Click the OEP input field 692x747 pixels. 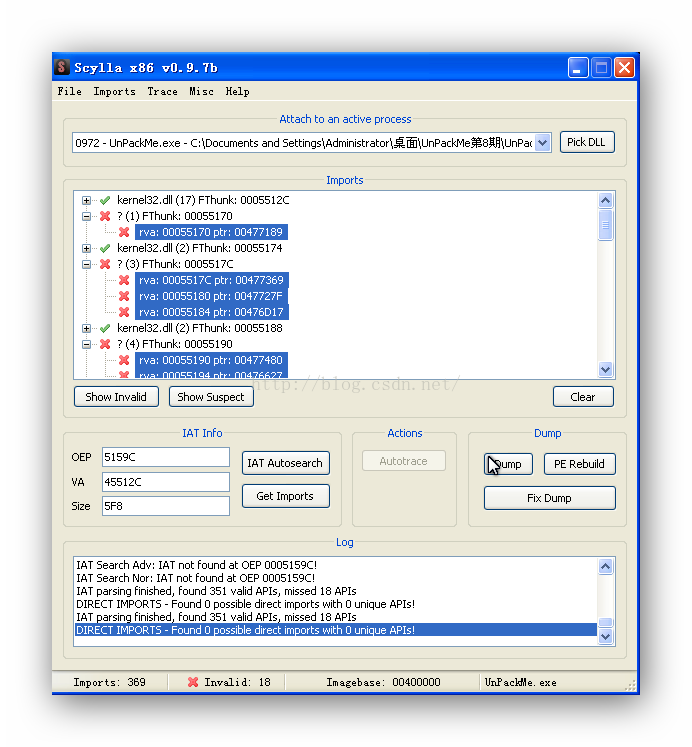166,457
